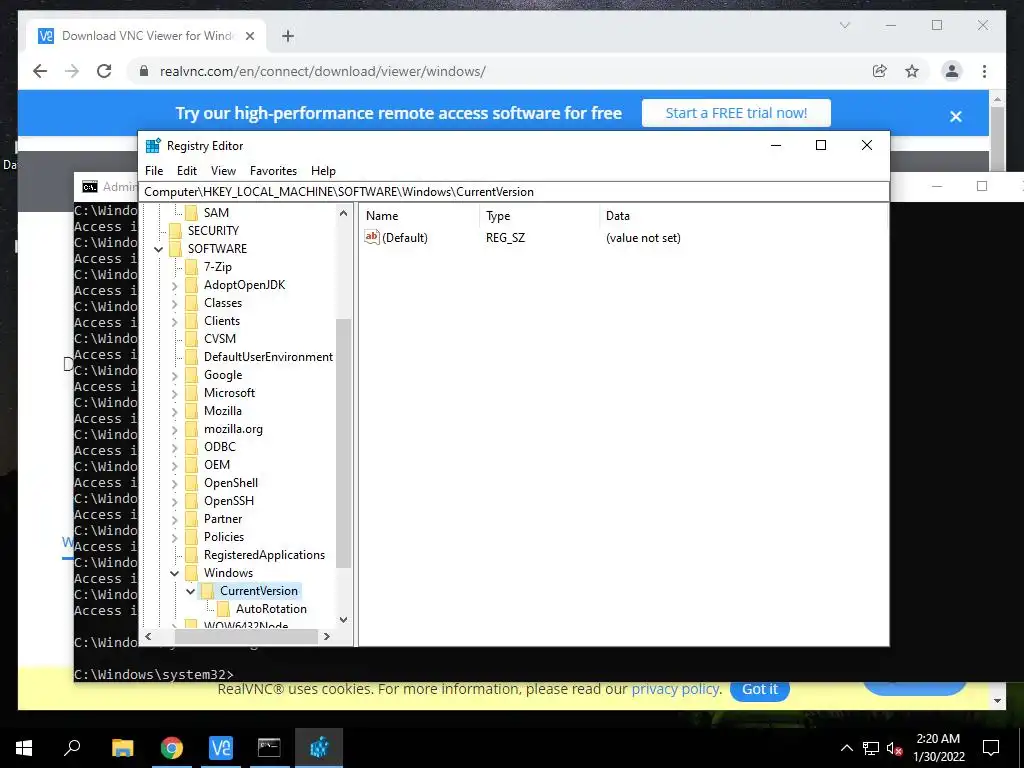Viewport: 1024px width, 768px height.
Task: Select the Partner key folder icon
Action: (x=191, y=519)
